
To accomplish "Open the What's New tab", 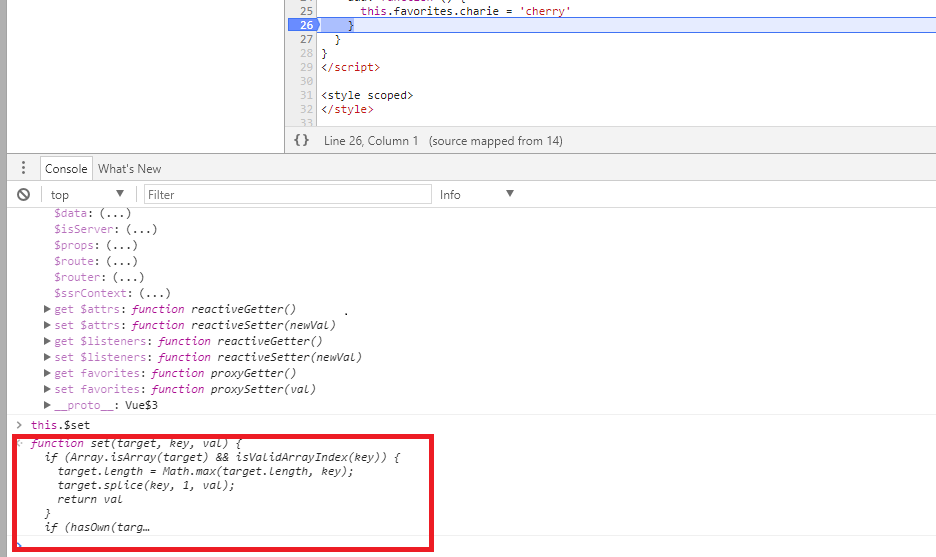I will 129,169.
